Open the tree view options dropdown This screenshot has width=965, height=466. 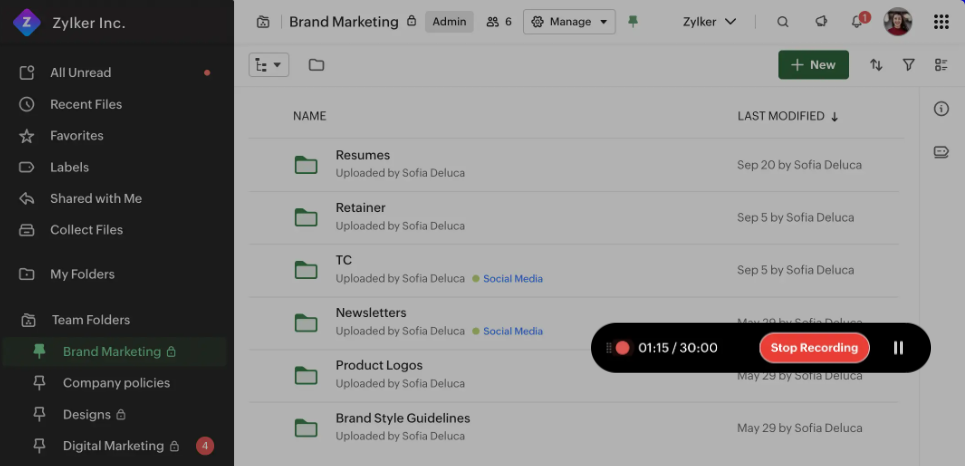coord(268,65)
